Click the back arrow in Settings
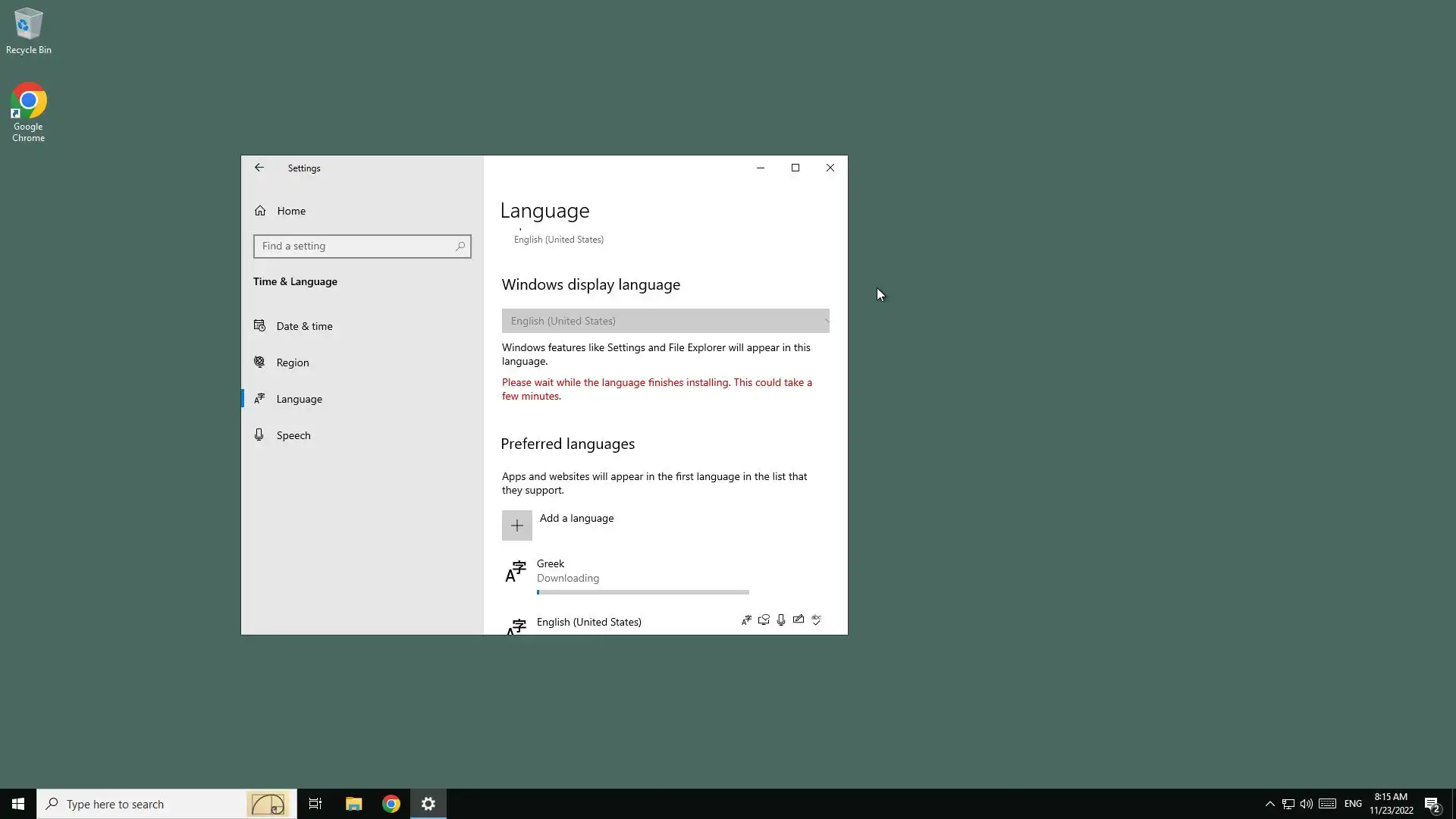The width and height of the screenshot is (1456, 819). pos(259,168)
